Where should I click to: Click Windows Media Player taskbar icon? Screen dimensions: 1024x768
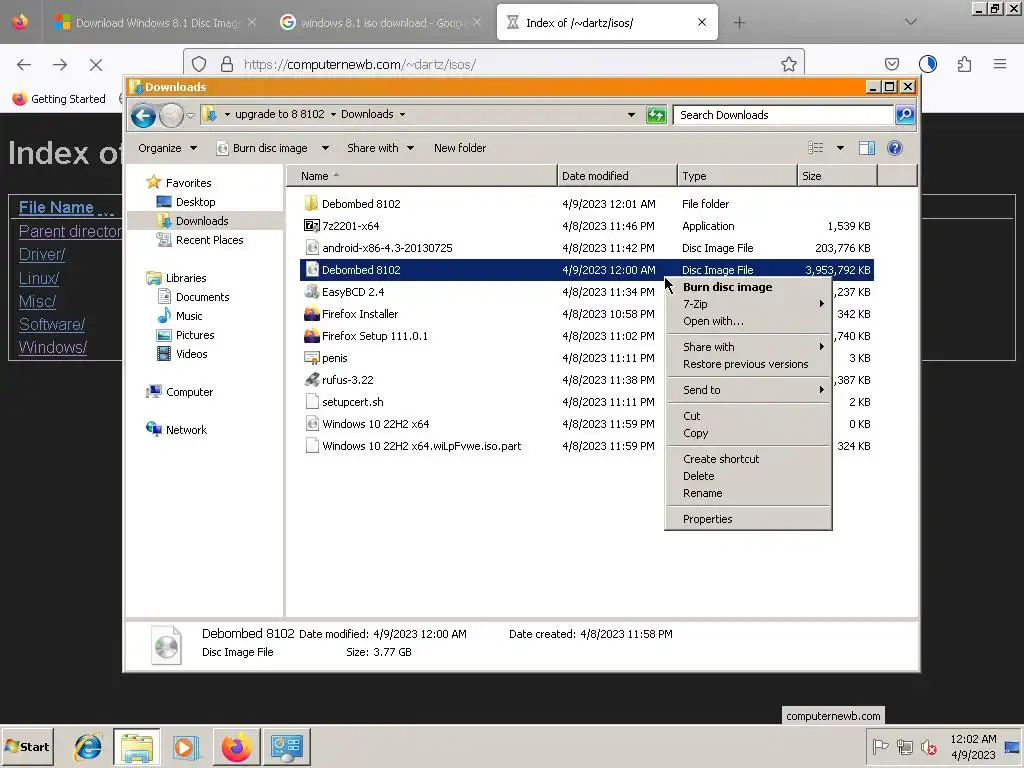point(186,747)
